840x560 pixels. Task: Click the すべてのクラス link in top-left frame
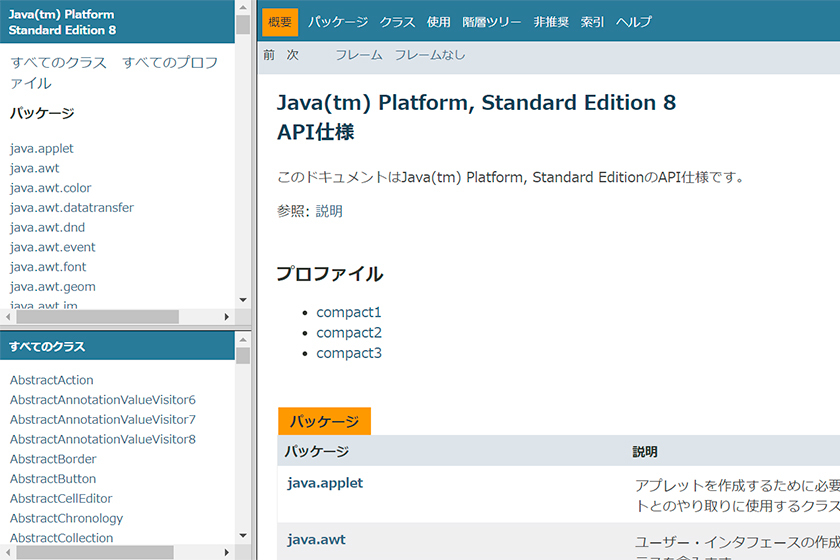(x=58, y=62)
